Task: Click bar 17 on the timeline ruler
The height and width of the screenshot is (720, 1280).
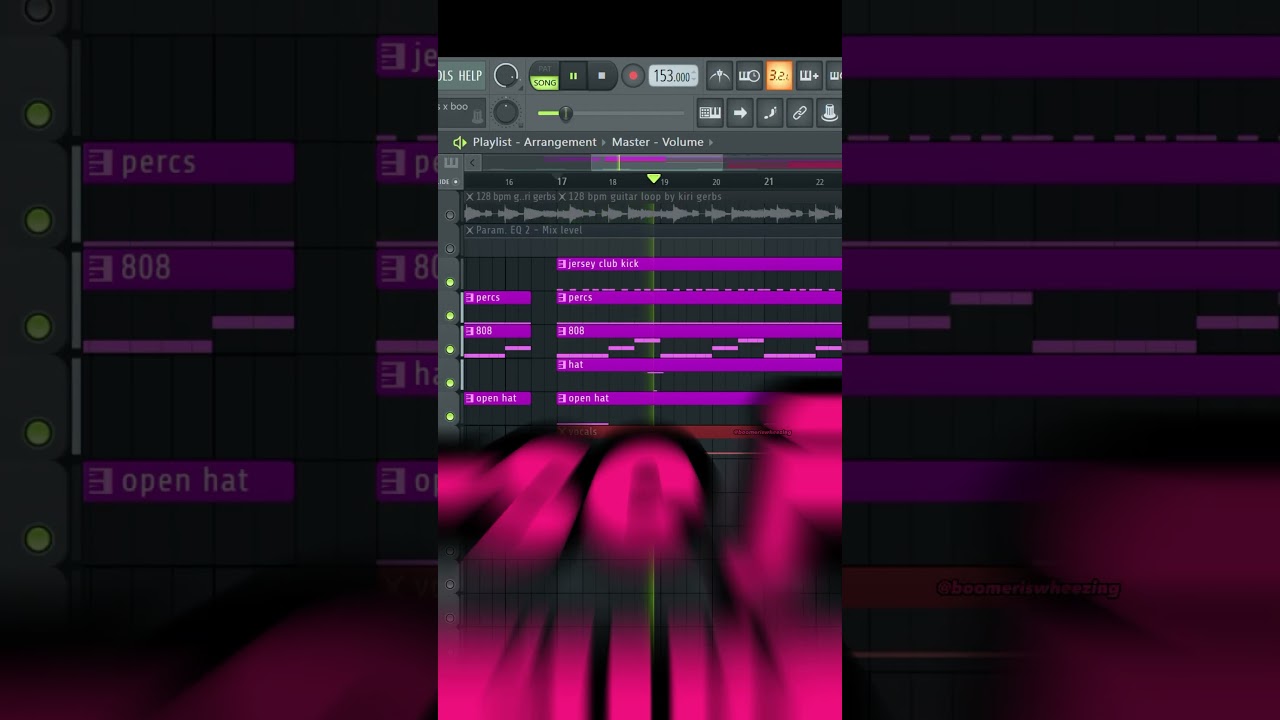Action: 562,182
